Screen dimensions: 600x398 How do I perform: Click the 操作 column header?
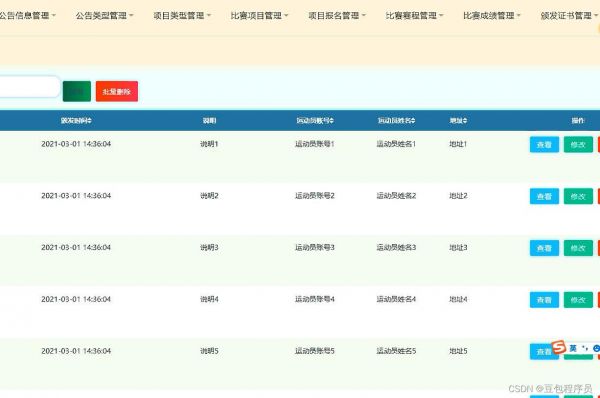coord(578,121)
